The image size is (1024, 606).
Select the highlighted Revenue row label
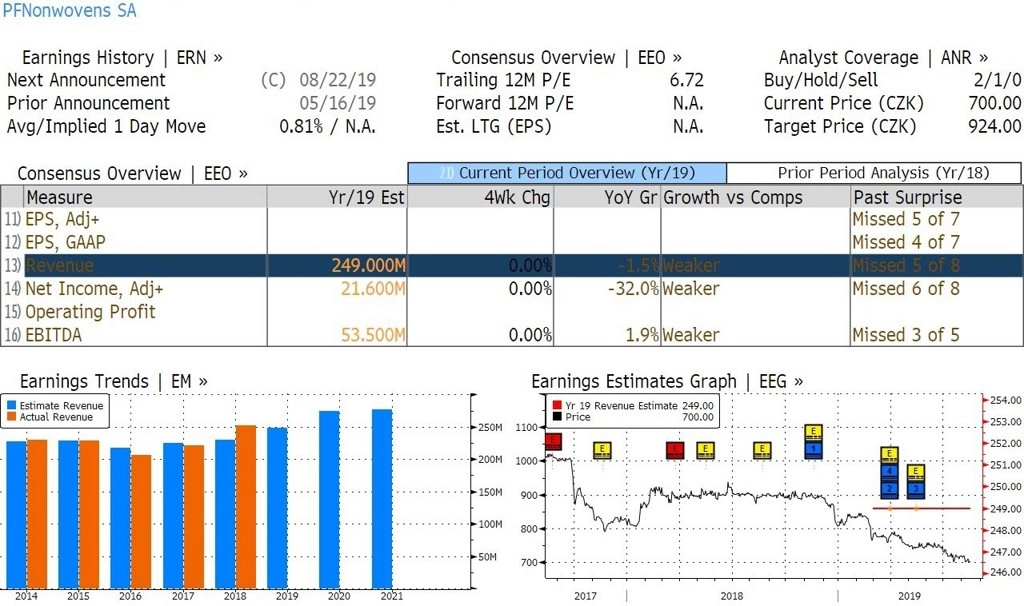59,266
